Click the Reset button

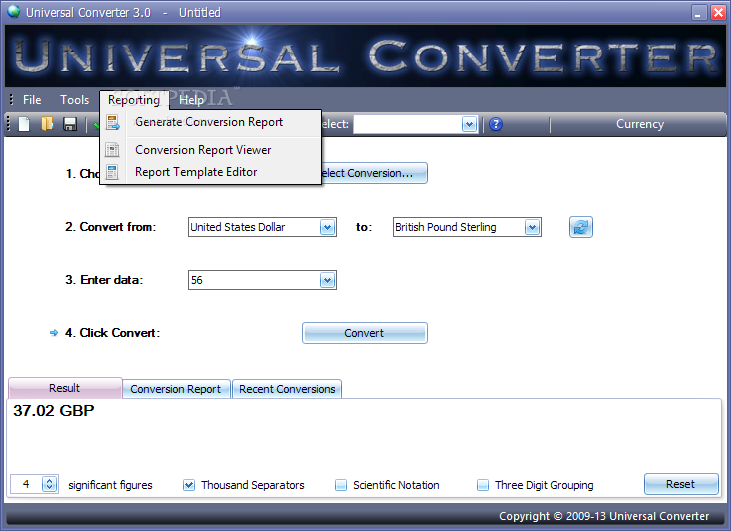tap(681, 484)
